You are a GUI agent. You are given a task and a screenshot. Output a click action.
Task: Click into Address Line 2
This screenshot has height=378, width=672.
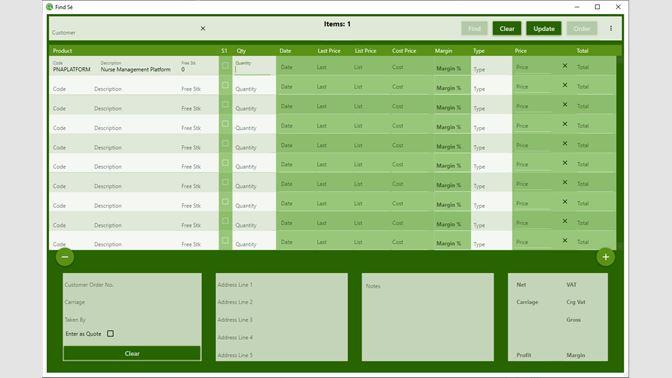pos(282,302)
